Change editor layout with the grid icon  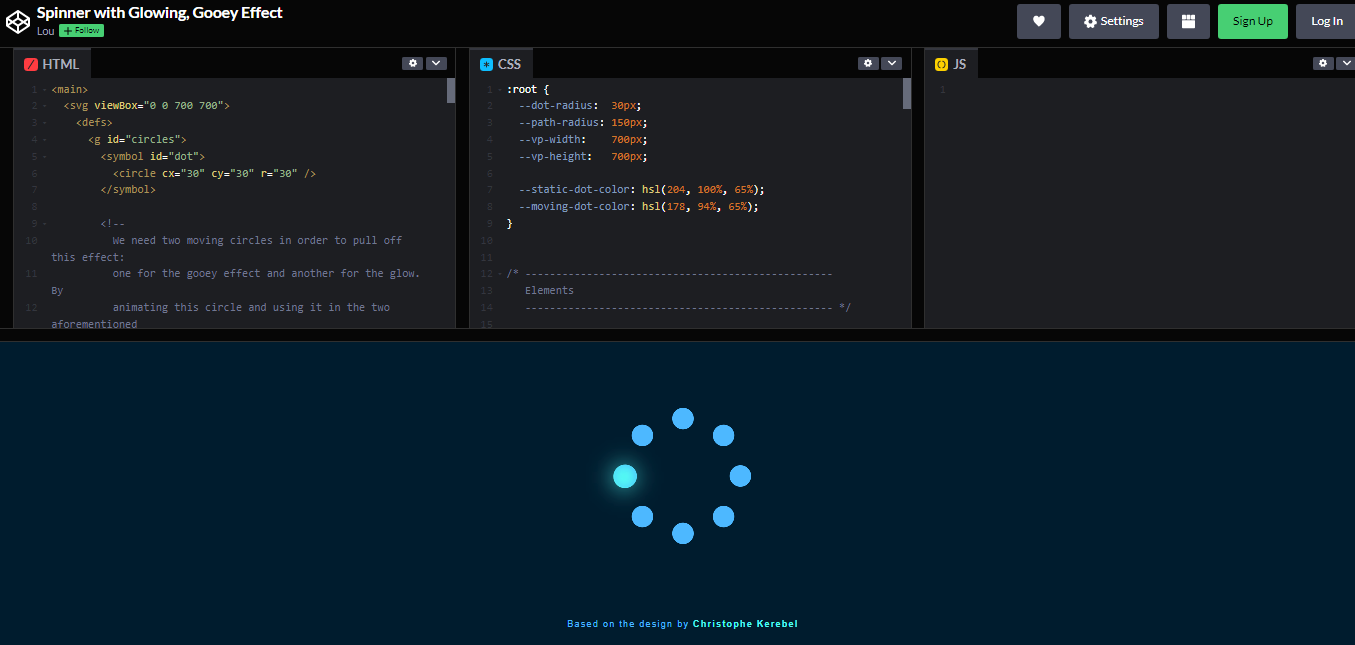pyautogui.click(x=1188, y=20)
